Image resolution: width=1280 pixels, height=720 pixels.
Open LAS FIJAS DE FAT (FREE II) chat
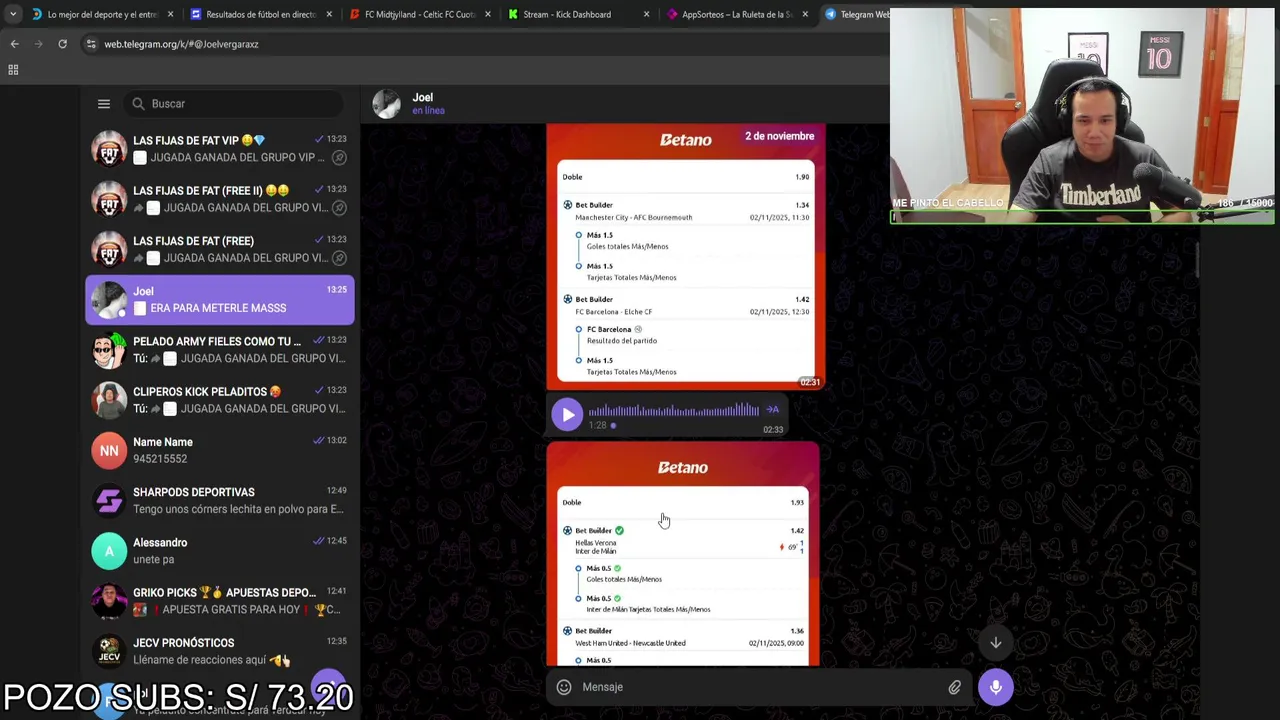click(220, 199)
